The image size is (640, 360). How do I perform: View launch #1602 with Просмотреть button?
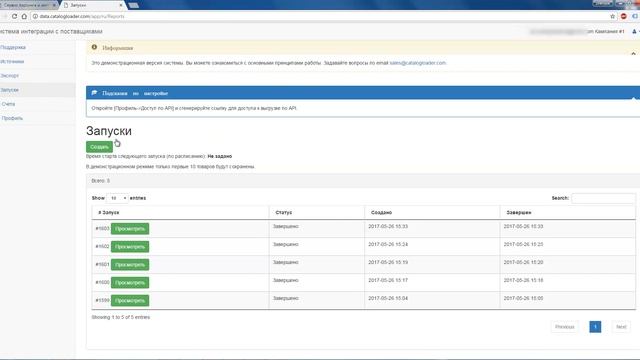(130, 247)
